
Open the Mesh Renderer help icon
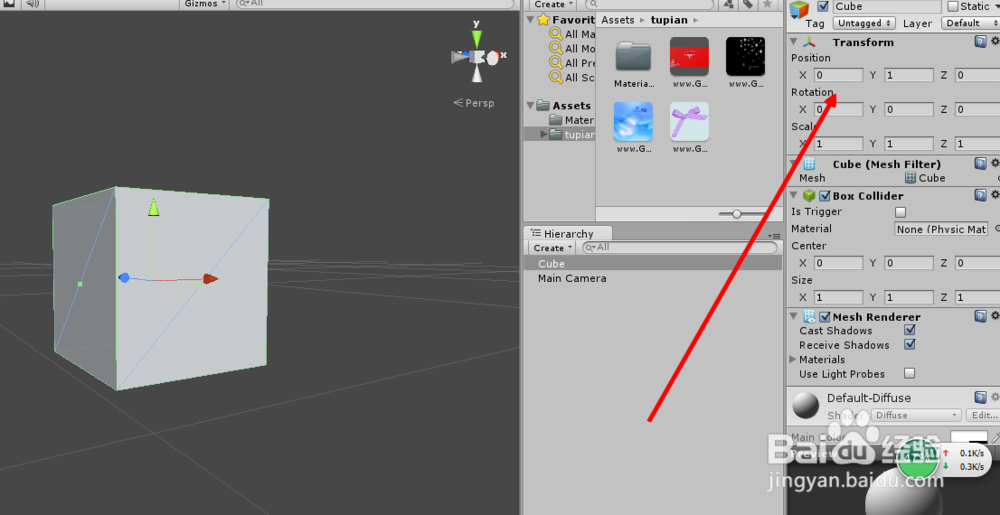pos(980,316)
